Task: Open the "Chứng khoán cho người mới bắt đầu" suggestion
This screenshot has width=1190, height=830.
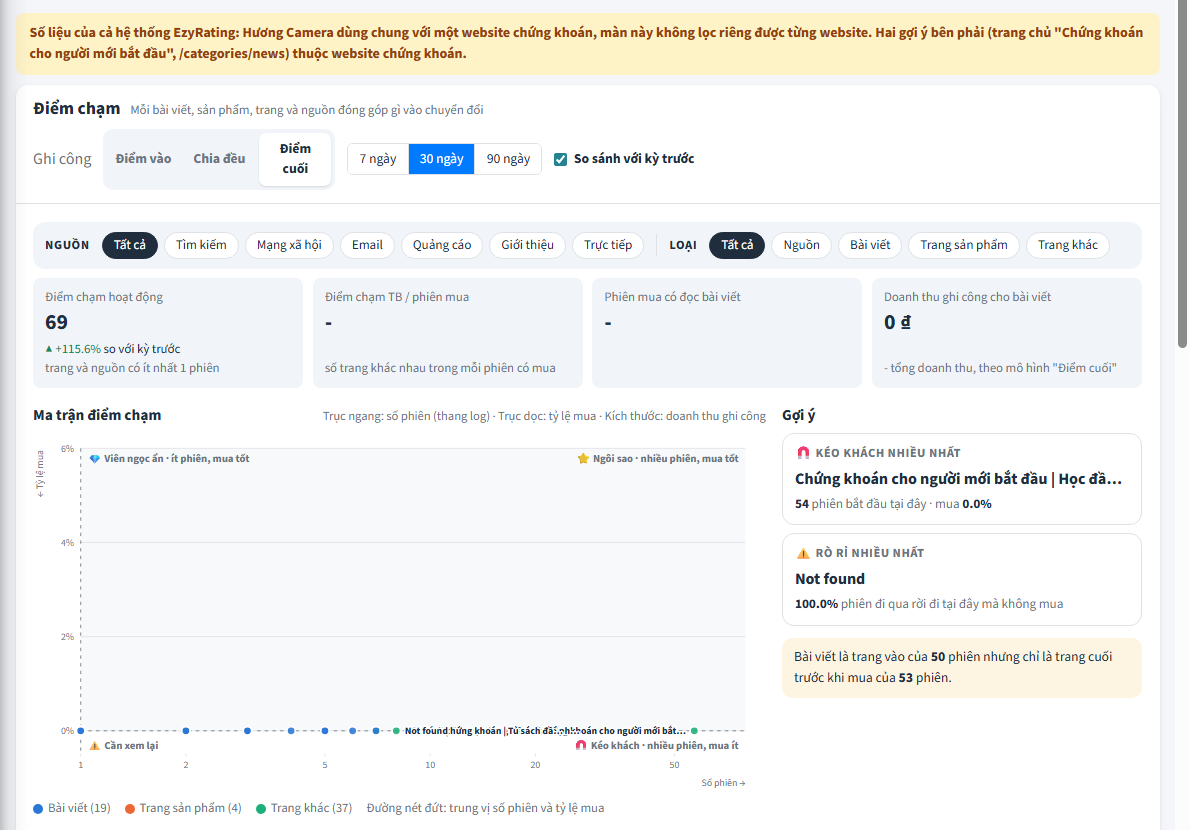Action: 962,479
